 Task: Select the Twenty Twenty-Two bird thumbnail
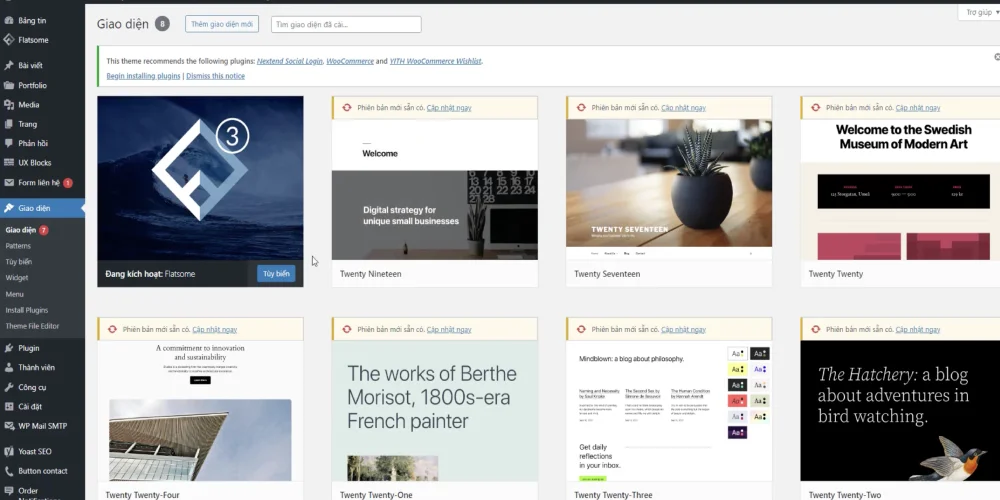901,411
